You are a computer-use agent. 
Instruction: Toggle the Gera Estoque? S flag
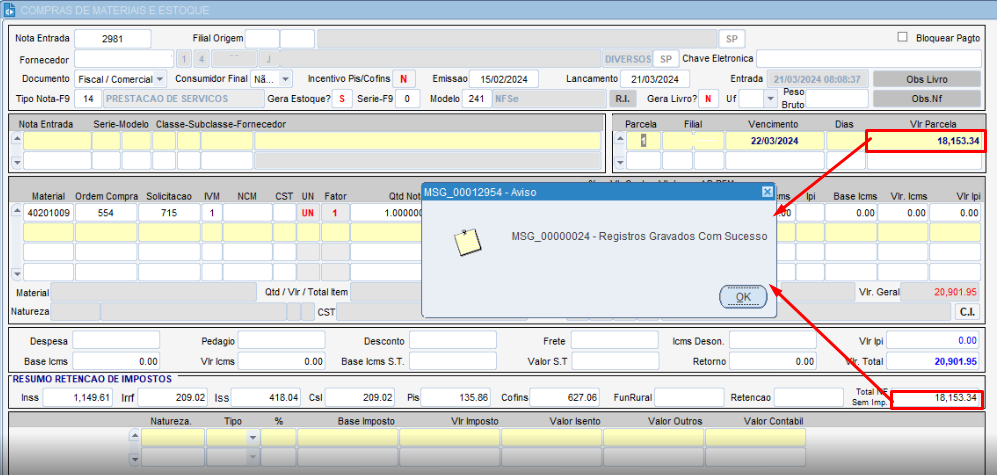coord(342,99)
